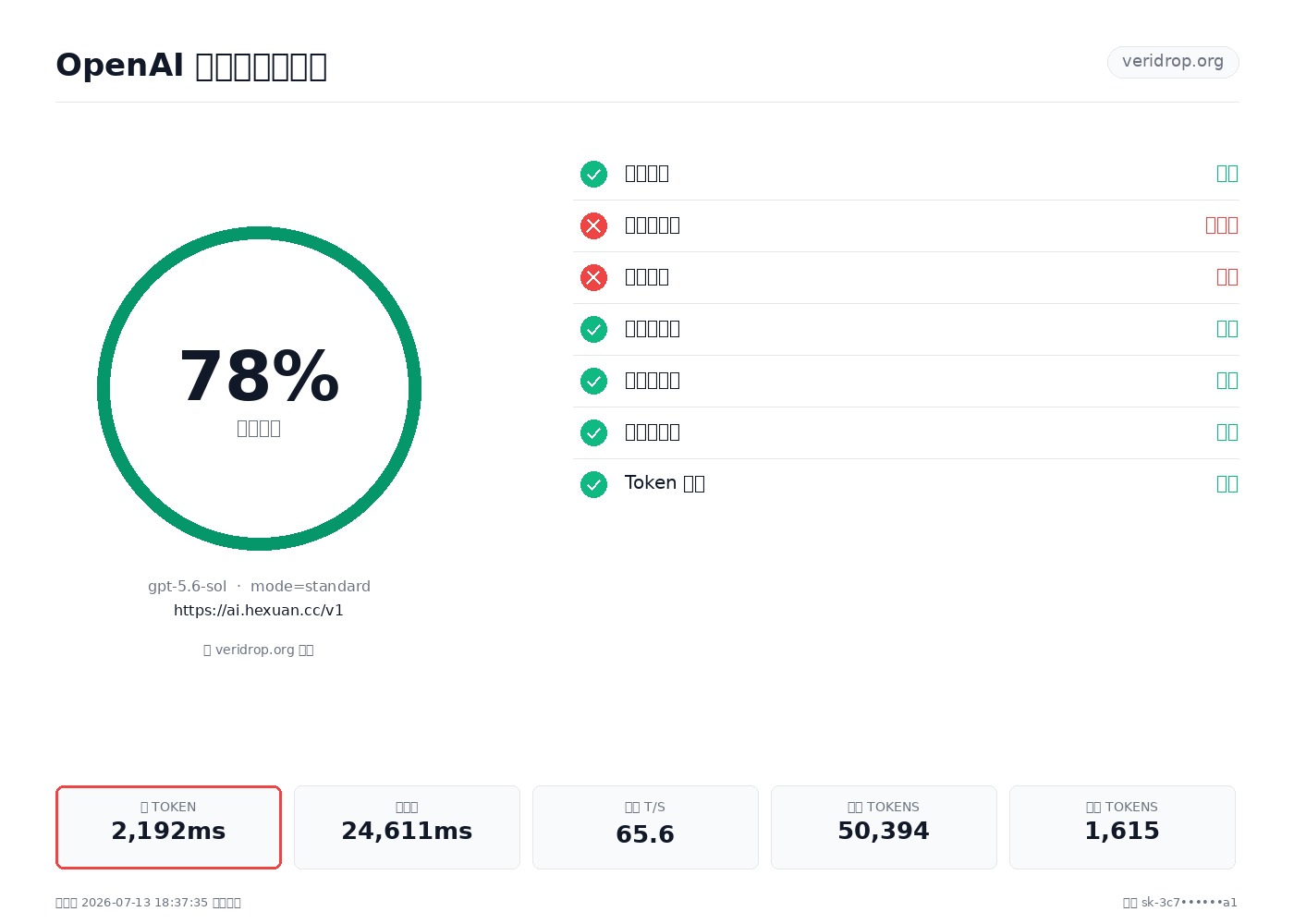Click the red cross icon in the third result row
The height and width of the screenshot is (924, 1294).
[x=593, y=277]
